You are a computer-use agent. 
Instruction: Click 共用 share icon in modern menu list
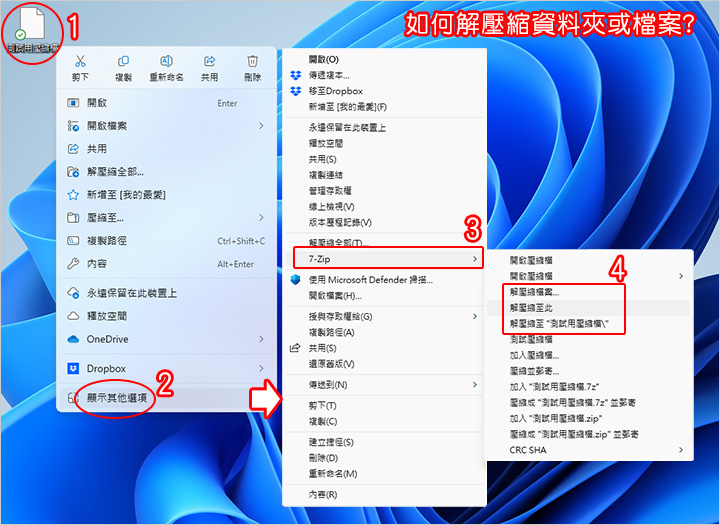[x=73, y=149]
